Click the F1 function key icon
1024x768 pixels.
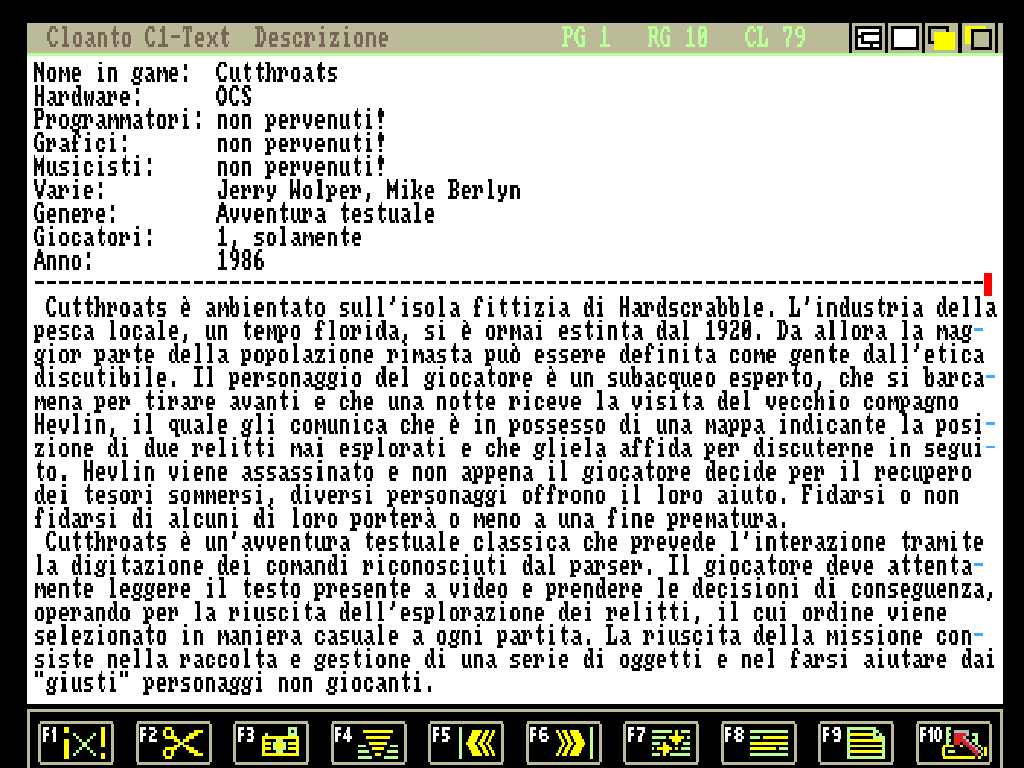(76, 742)
